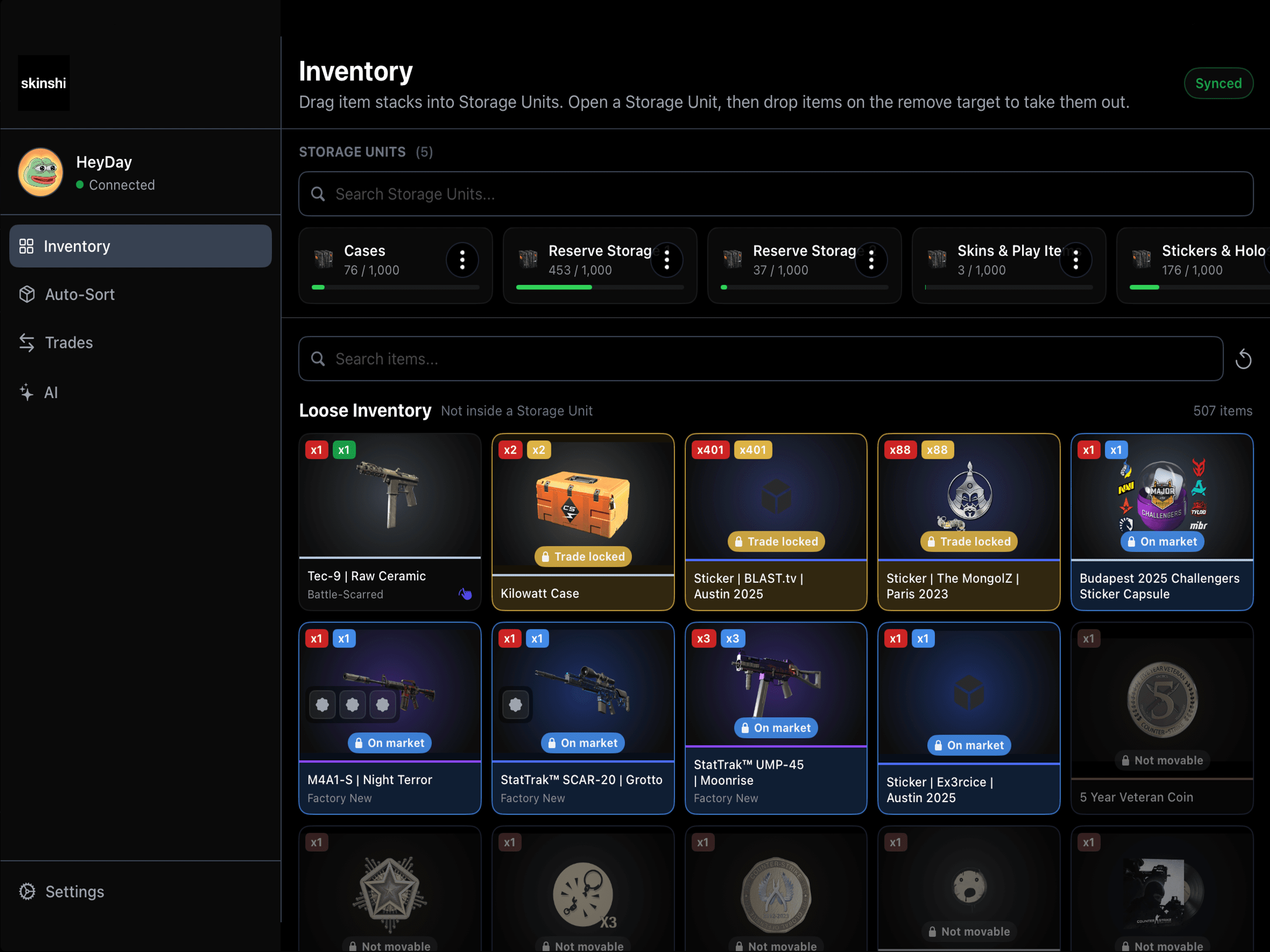This screenshot has height=952, width=1270.
Task: Open the Trades page
Action: pyautogui.click(x=140, y=343)
